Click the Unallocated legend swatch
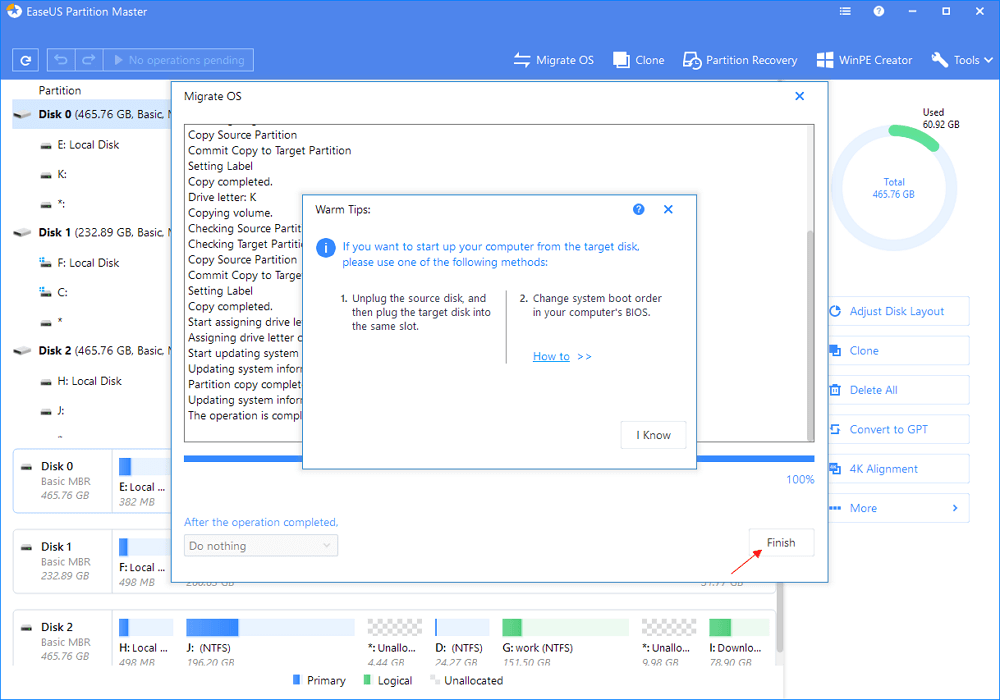Viewport: 1000px width, 700px height. (435, 680)
